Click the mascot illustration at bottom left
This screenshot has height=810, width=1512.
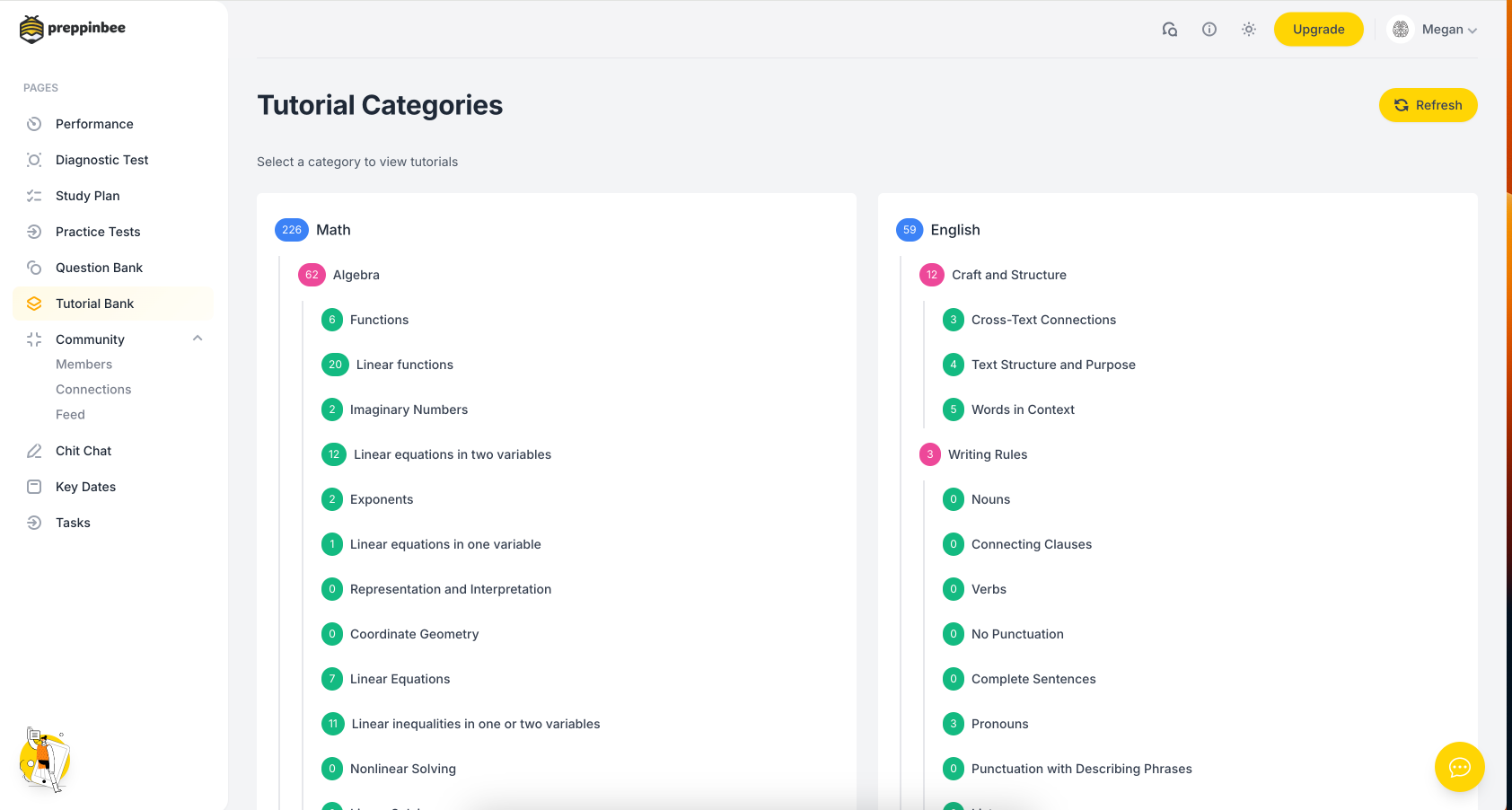pos(44,760)
